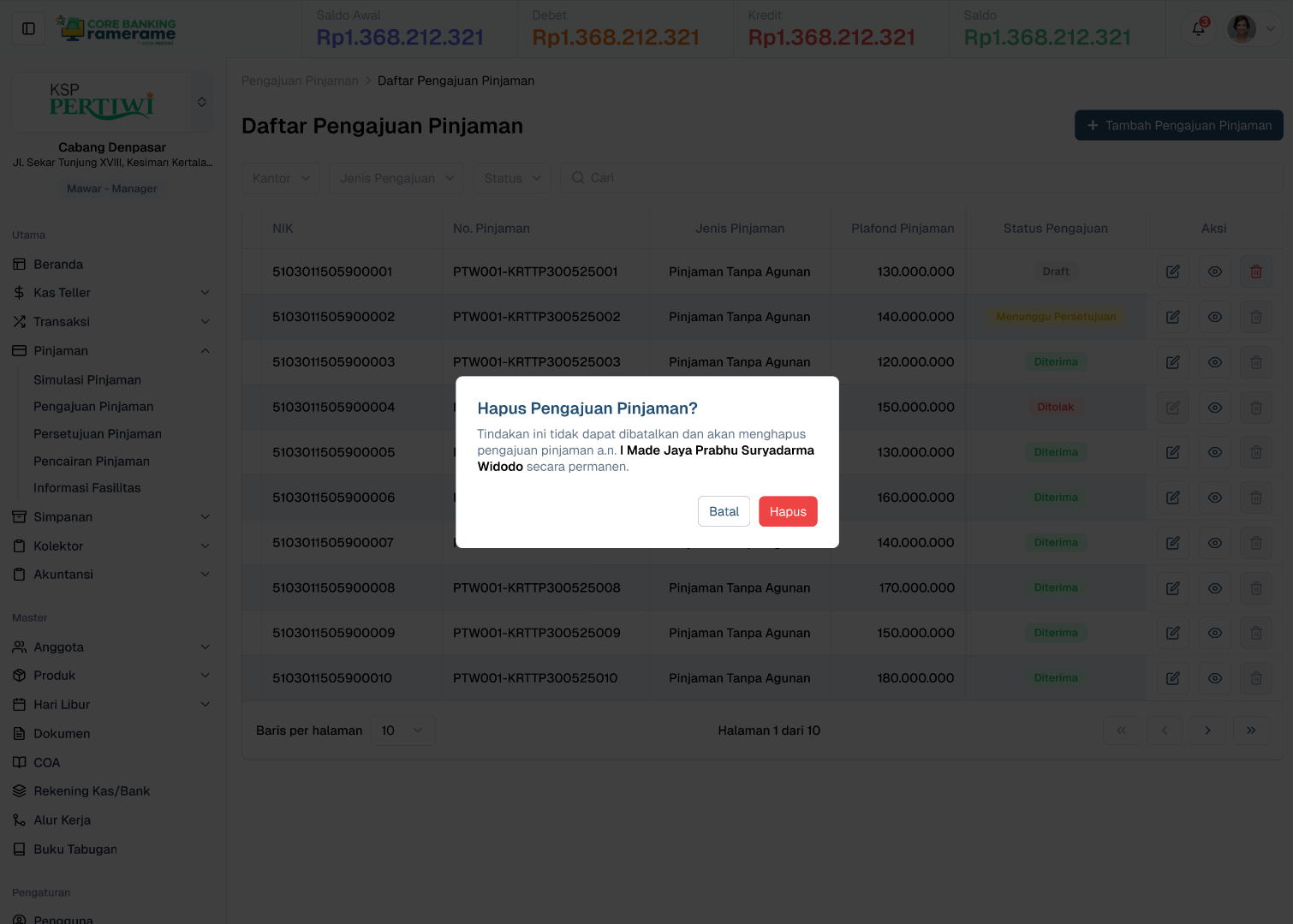Image resolution: width=1293 pixels, height=924 pixels.
Task: Collapse the Pinjaman sidebar section
Action: pos(111,350)
